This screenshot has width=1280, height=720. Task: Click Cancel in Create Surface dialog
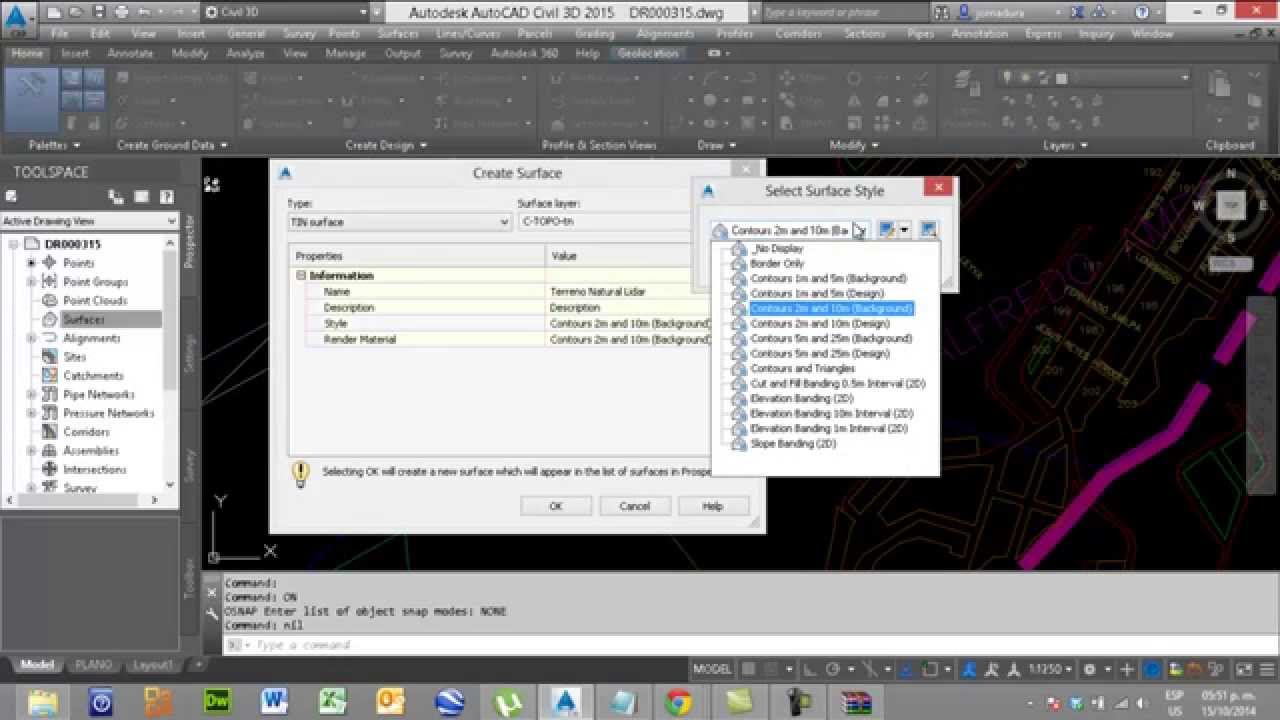634,506
